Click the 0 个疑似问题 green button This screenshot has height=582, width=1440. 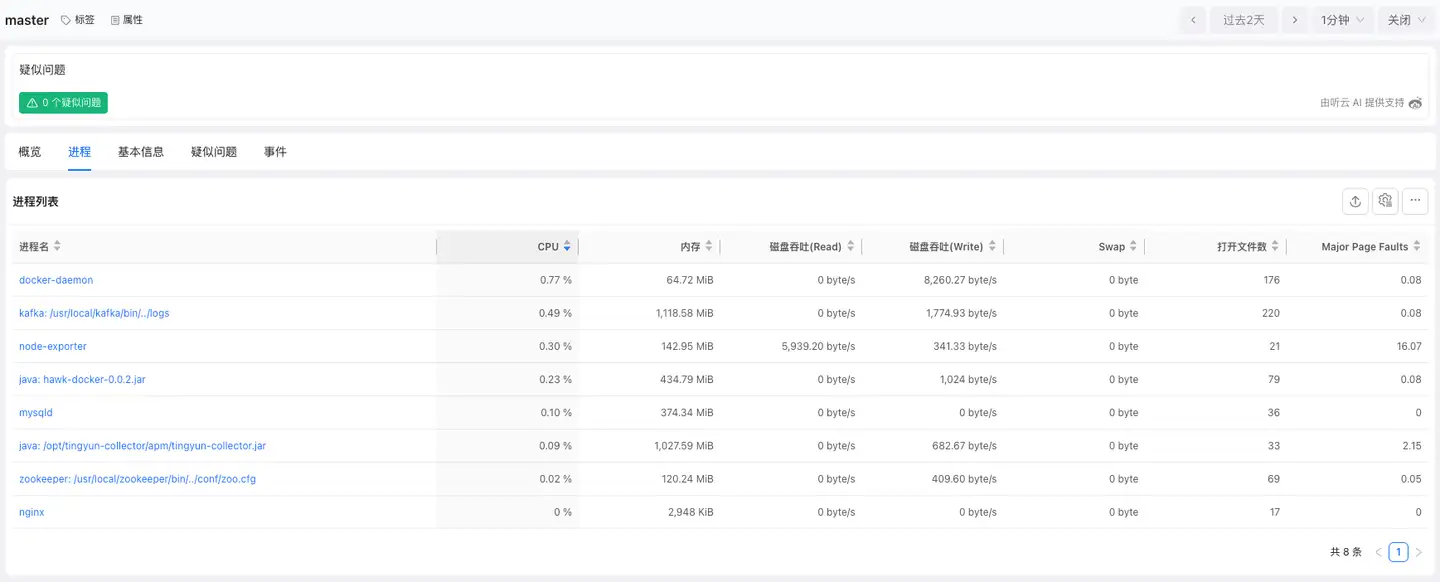[x=63, y=103]
